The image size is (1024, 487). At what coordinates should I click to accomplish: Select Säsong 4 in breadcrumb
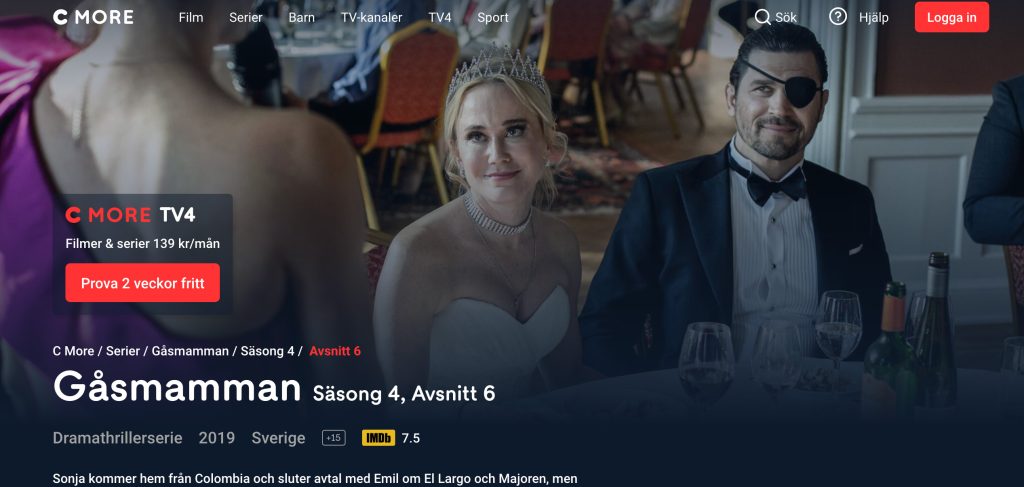267,351
